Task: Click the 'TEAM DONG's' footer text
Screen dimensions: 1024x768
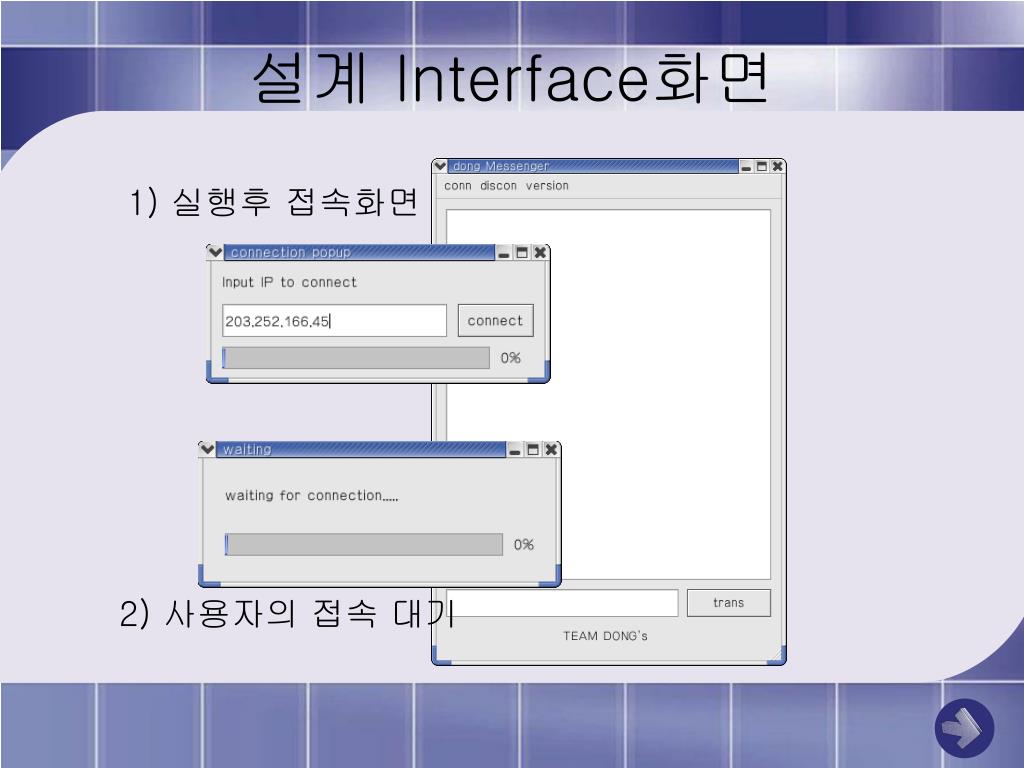Action: (605, 636)
